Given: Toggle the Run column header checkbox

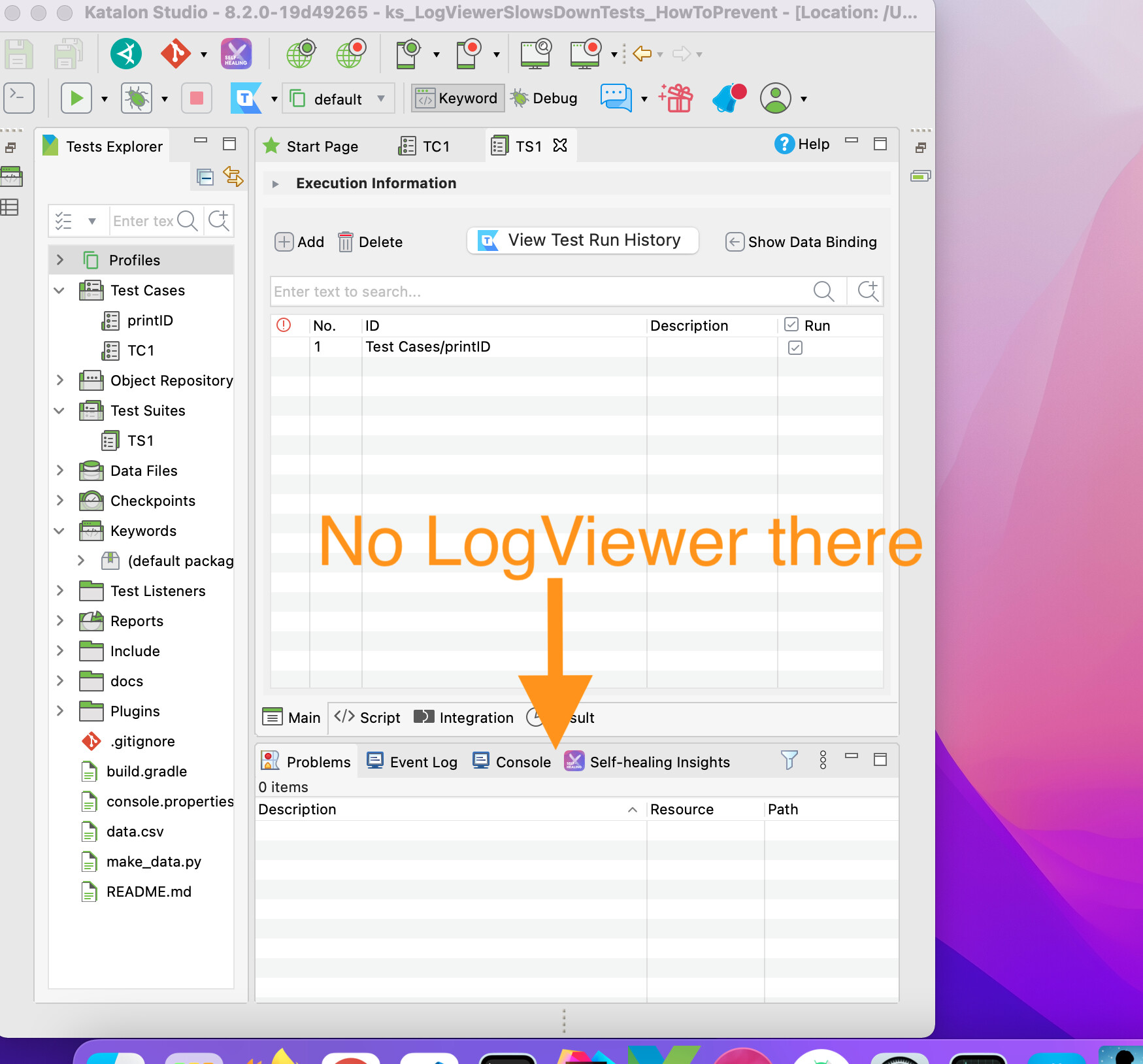Looking at the screenshot, I should (791, 325).
